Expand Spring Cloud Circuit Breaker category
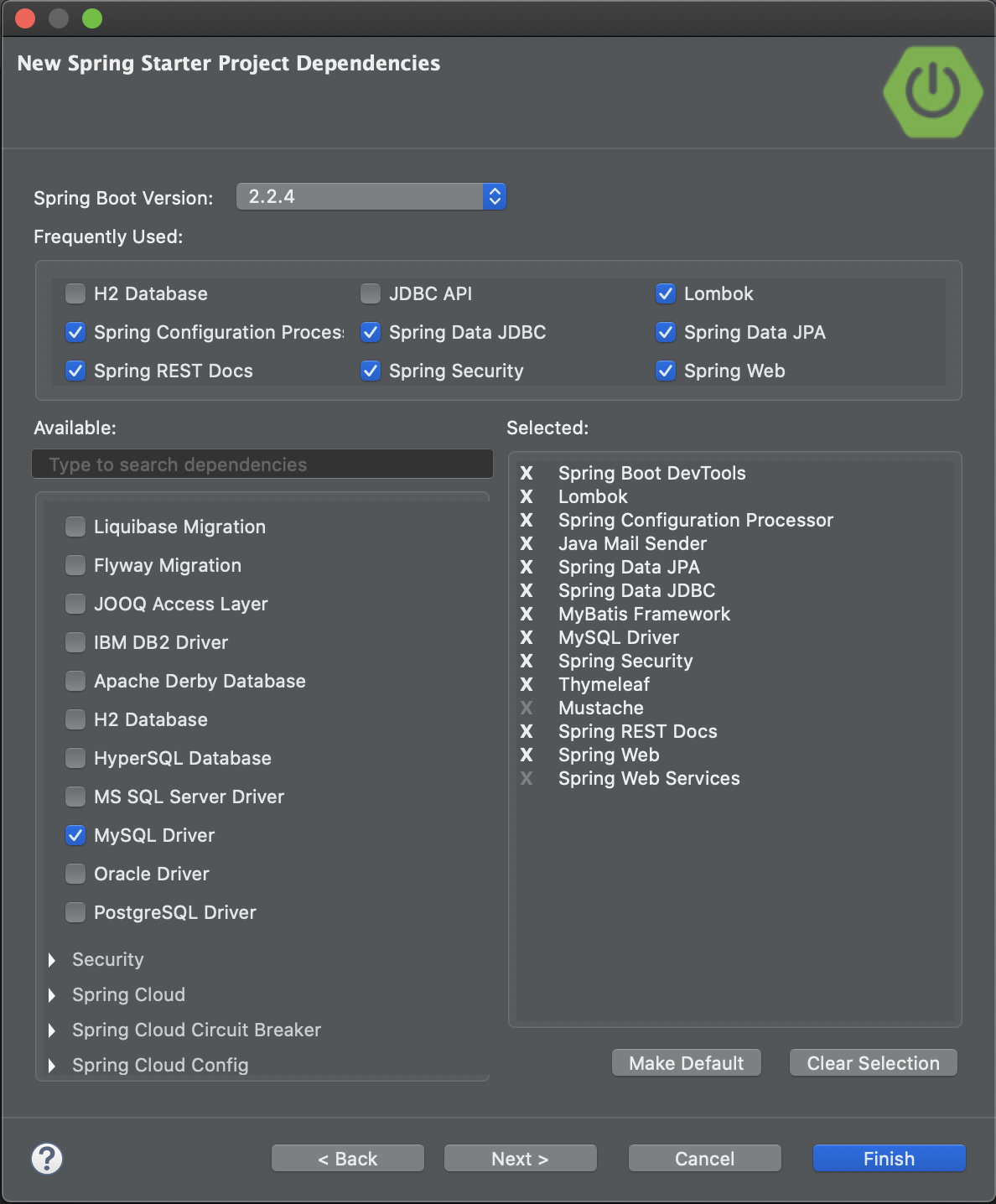The width and height of the screenshot is (996, 1204). (52, 1030)
